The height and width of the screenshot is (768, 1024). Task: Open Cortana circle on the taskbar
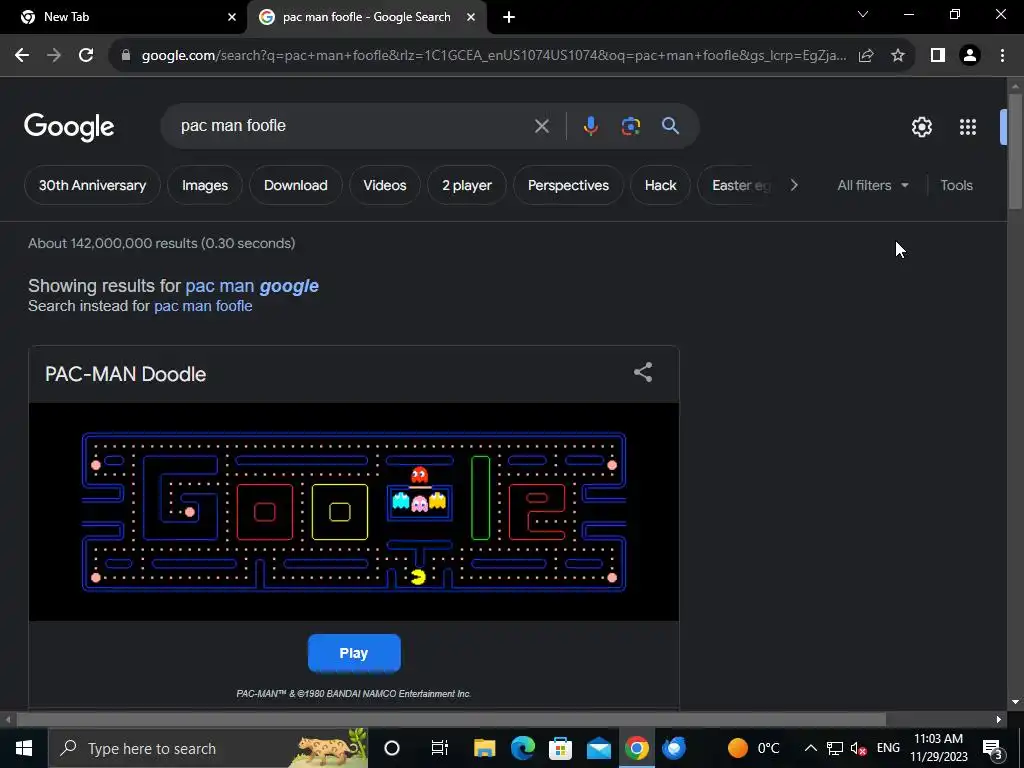click(392, 748)
